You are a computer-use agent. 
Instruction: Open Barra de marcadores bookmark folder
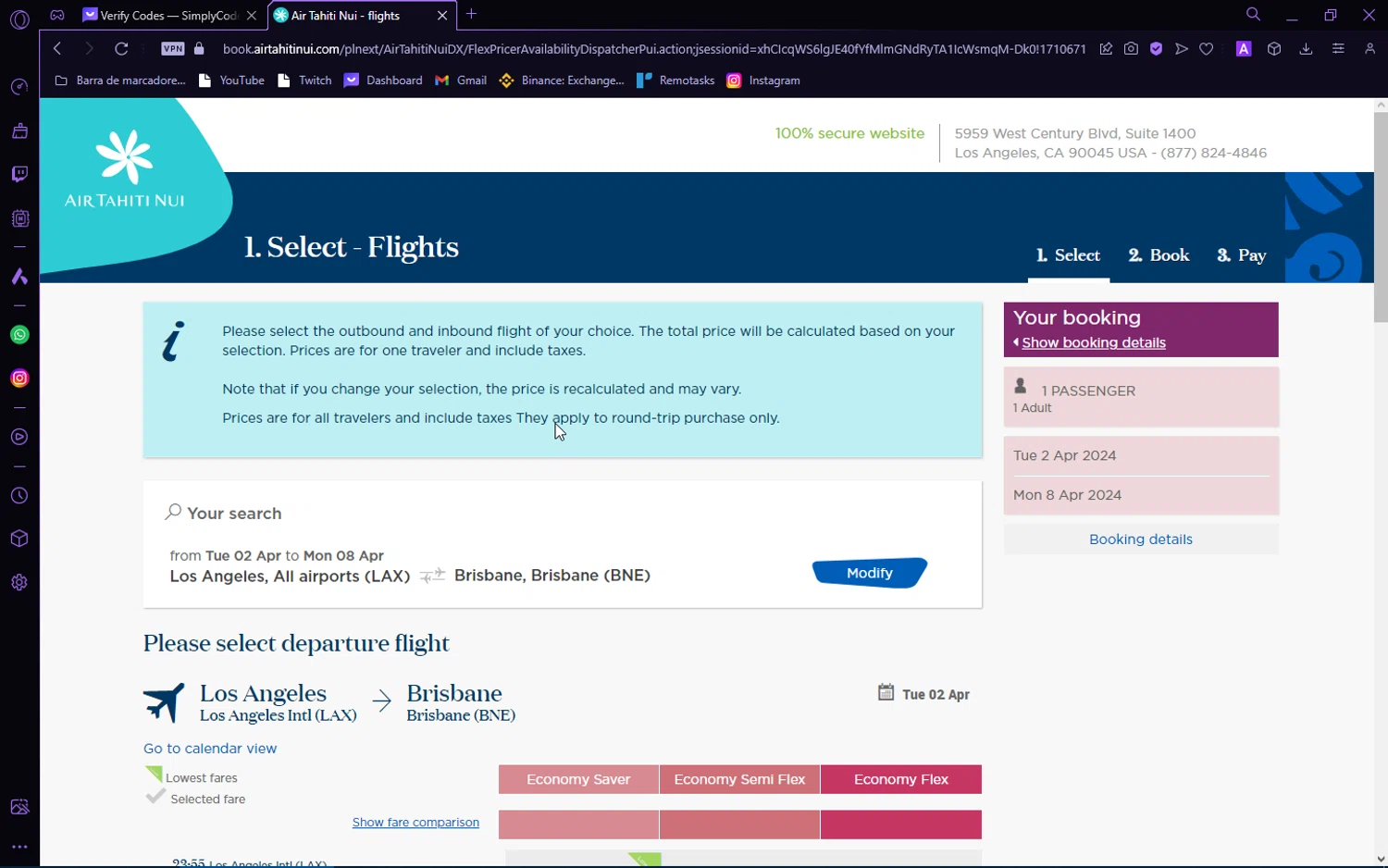120,81
